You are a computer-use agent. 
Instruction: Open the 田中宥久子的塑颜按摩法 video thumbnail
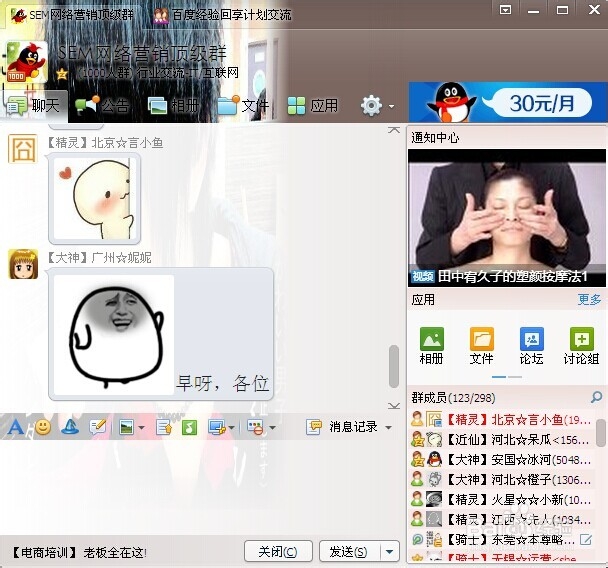click(x=506, y=218)
